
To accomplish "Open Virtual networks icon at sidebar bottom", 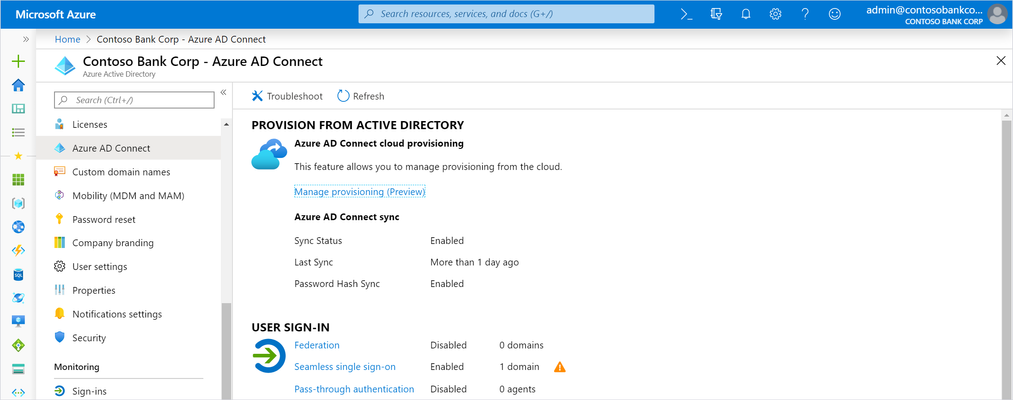I will (x=19, y=392).
